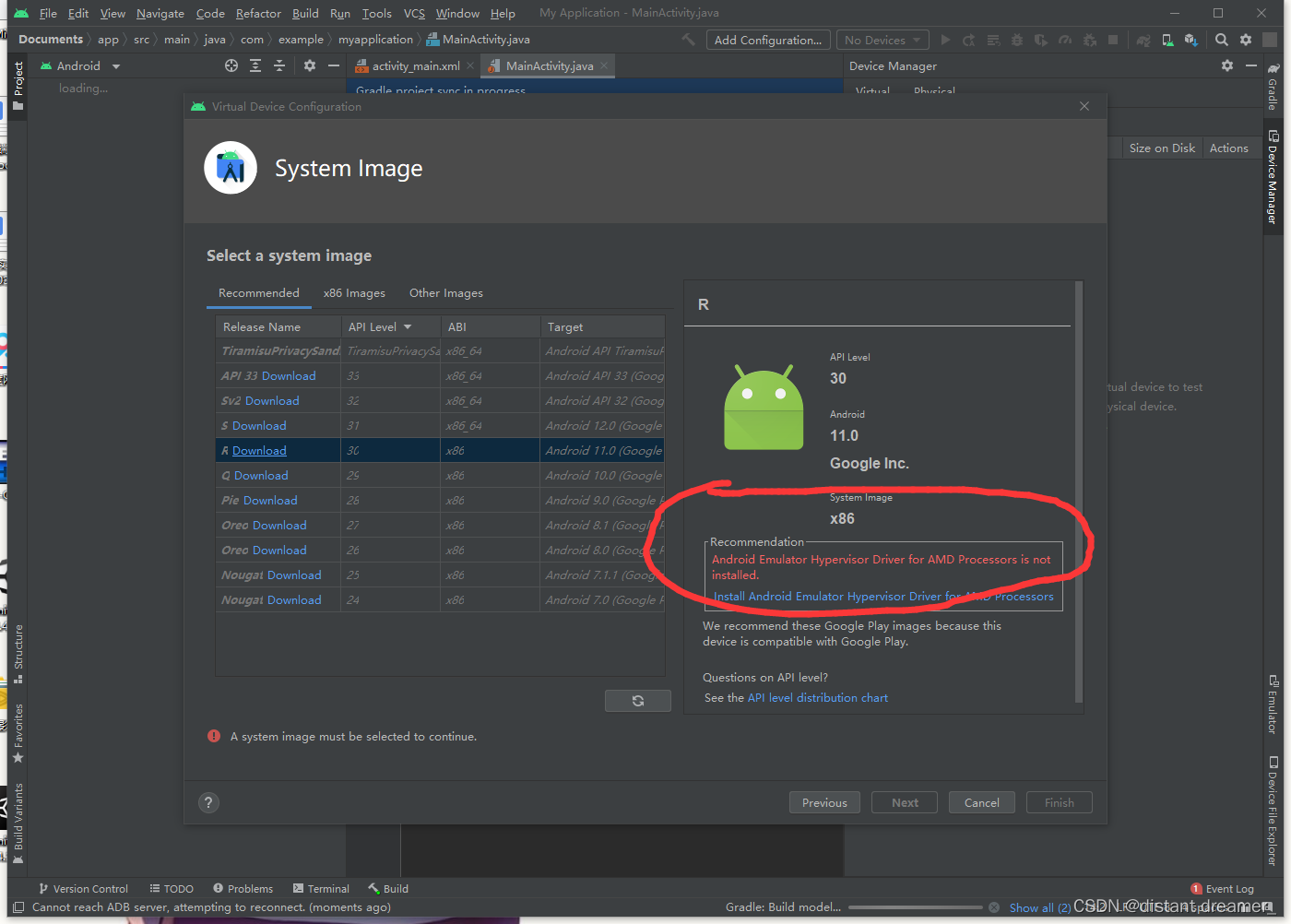The image size is (1291, 924).
Task: Click scrollbar of the image details pane
Action: pos(1079,493)
